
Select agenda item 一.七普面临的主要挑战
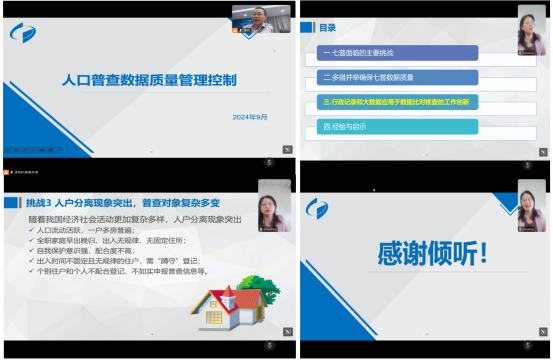(x=397, y=53)
